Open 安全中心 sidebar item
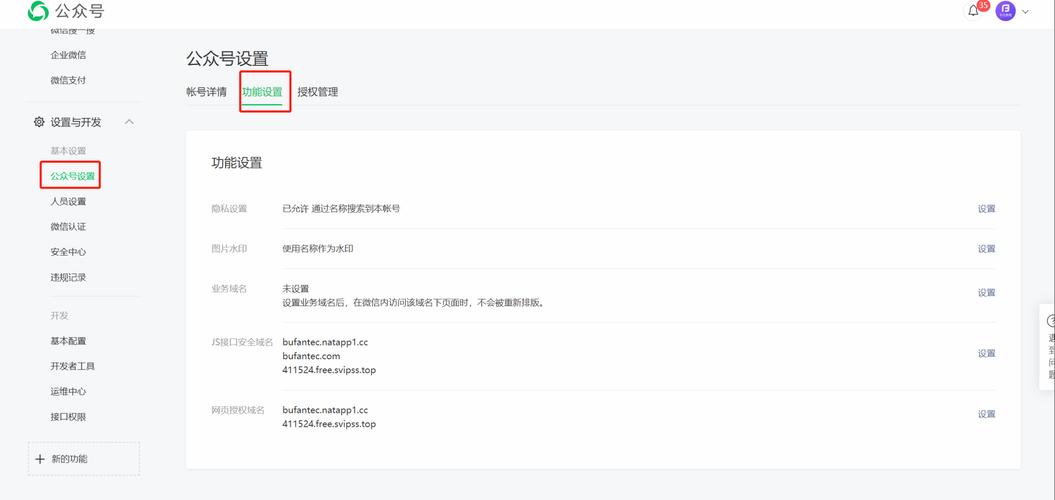 [x=68, y=252]
